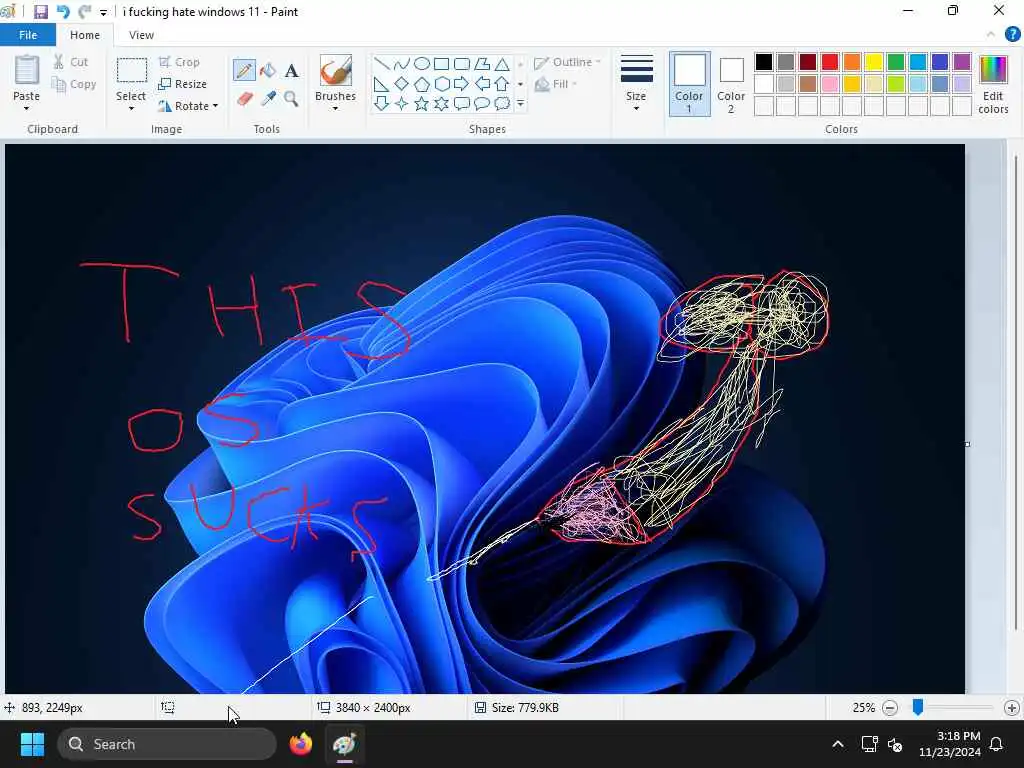1024x768 pixels.
Task: Choose the Pentagon shape
Action: pyautogui.click(x=422, y=84)
